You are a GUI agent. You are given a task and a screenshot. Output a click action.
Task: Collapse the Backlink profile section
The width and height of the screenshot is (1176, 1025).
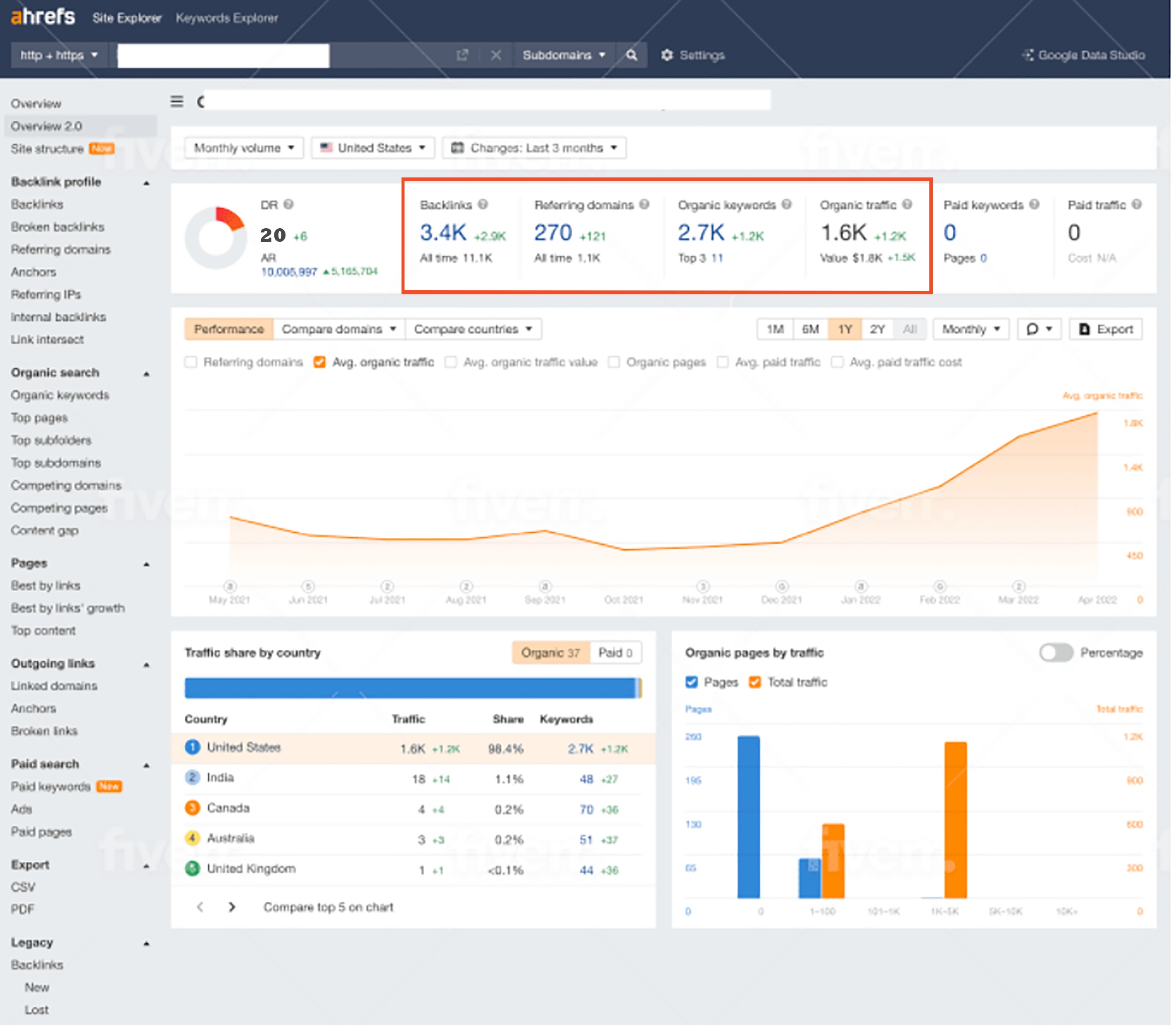coord(146,183)
